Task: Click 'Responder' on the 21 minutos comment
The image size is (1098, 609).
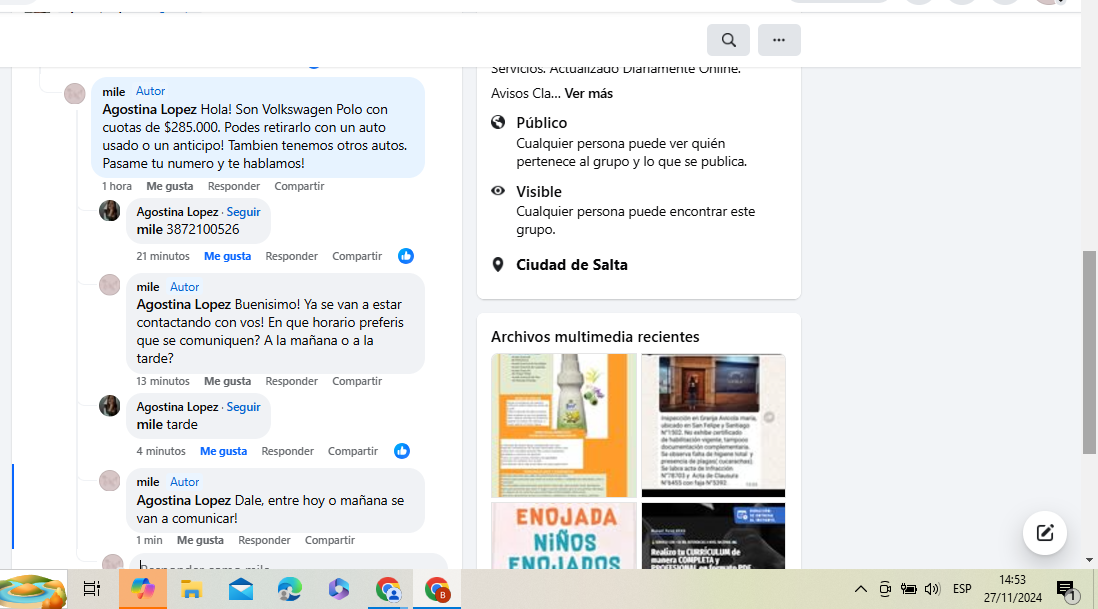Action: pyautogui.click(x=291, y=256)
